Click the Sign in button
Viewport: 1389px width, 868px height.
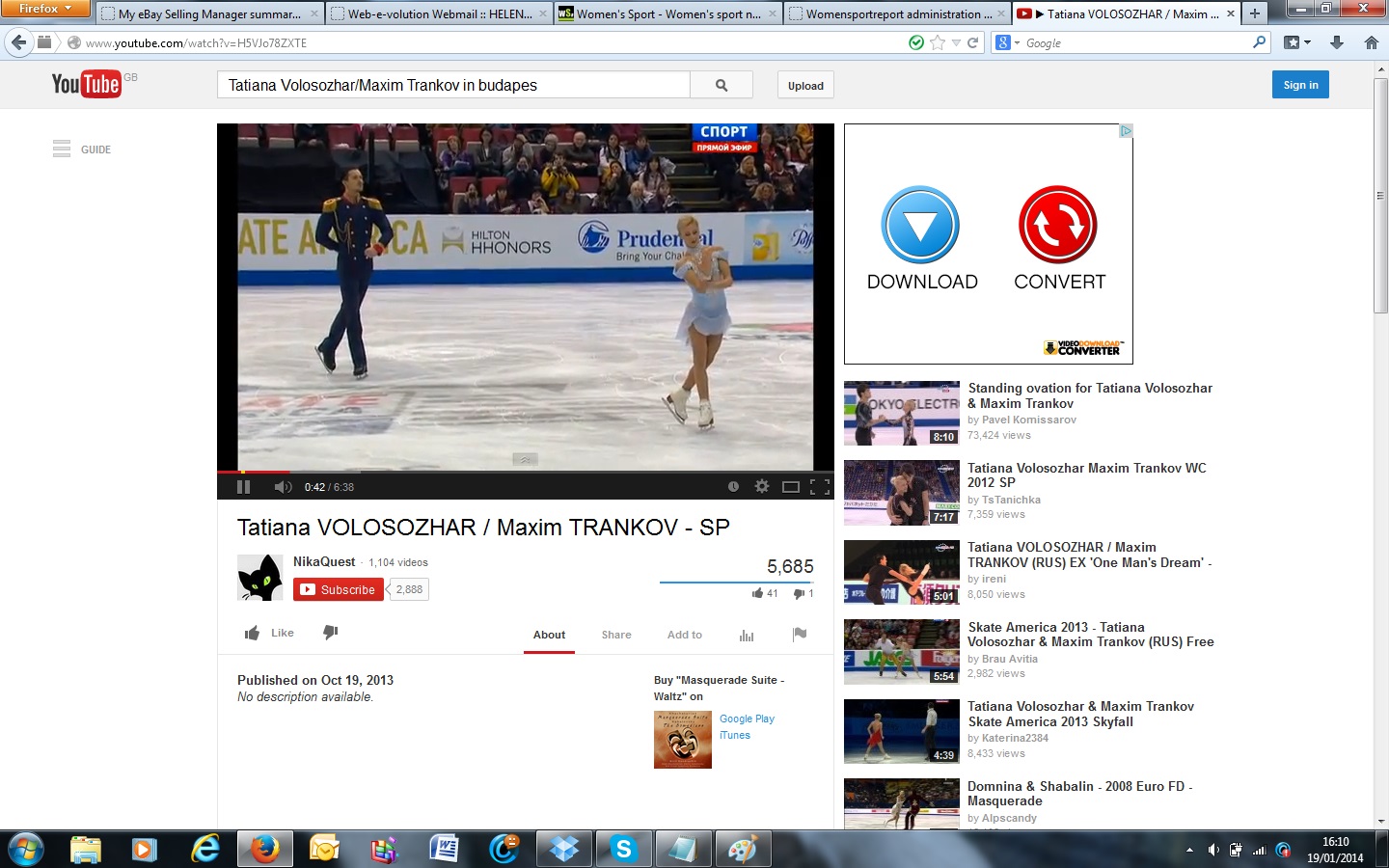pos(1300,85)
